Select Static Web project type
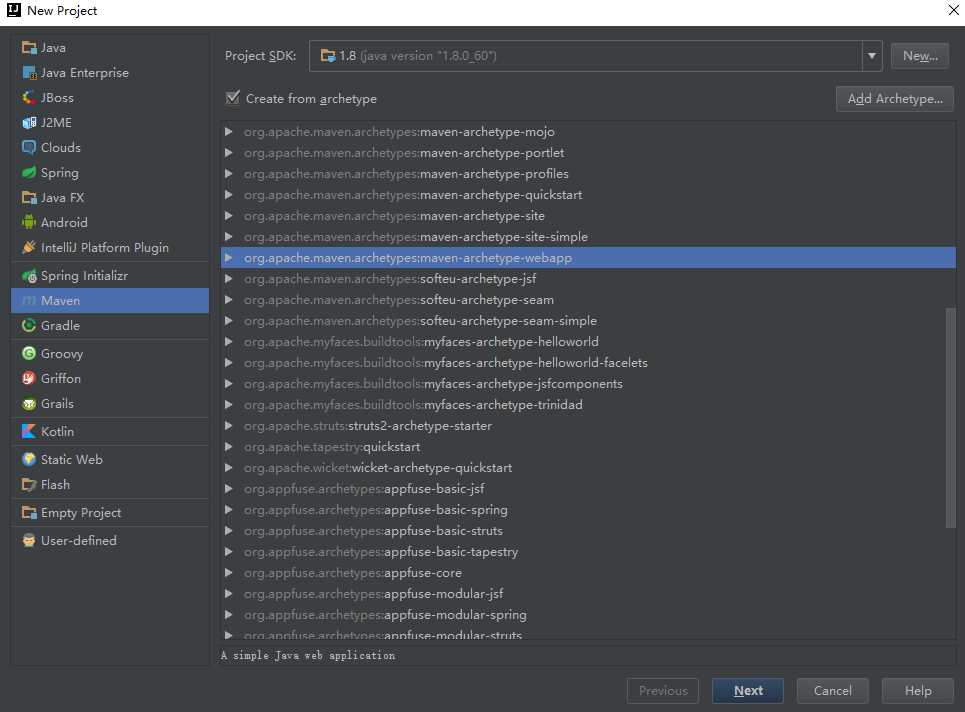This screenshot has width=965, height=712. pos(110,459)
